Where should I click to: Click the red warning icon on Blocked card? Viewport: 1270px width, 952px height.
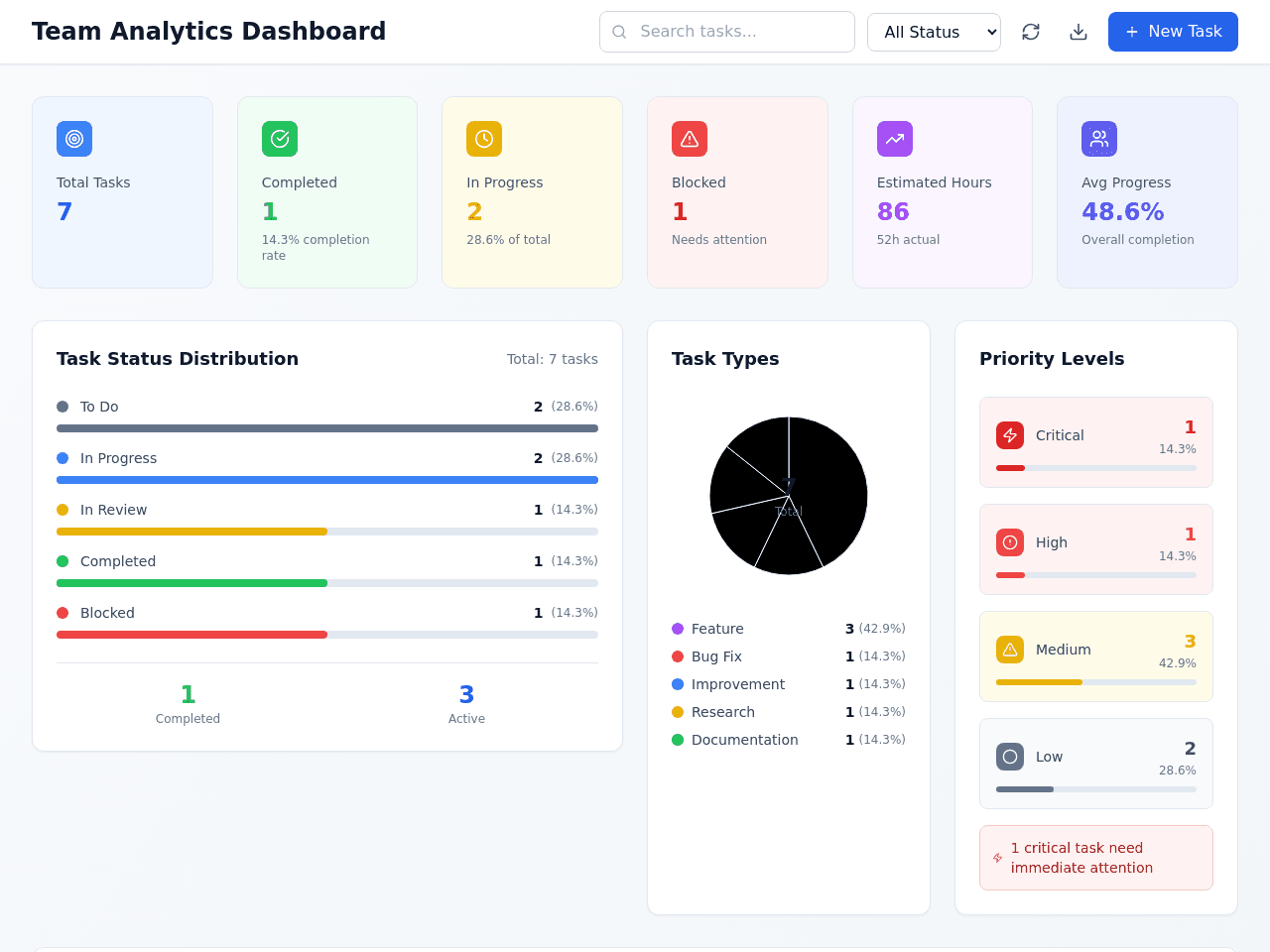click(x=690, y=139)
